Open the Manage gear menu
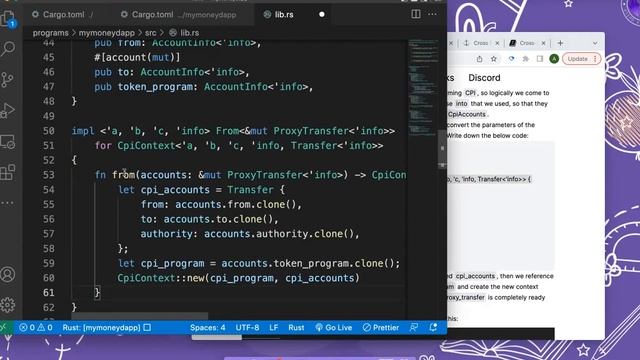 (x=8, y=304)
